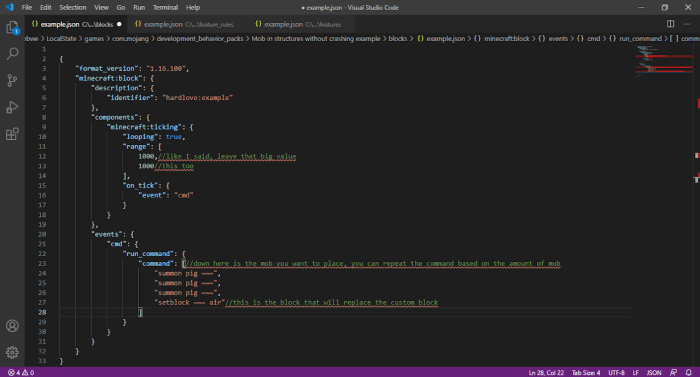The image size is (700, 377).
Task: Change the UTF-8 encoding
Action: [617, 372]
